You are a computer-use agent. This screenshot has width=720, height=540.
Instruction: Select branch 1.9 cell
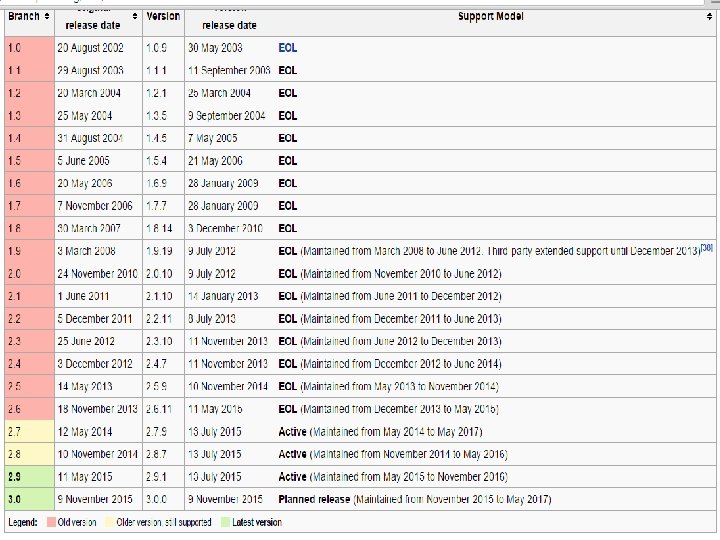[29, 251]
